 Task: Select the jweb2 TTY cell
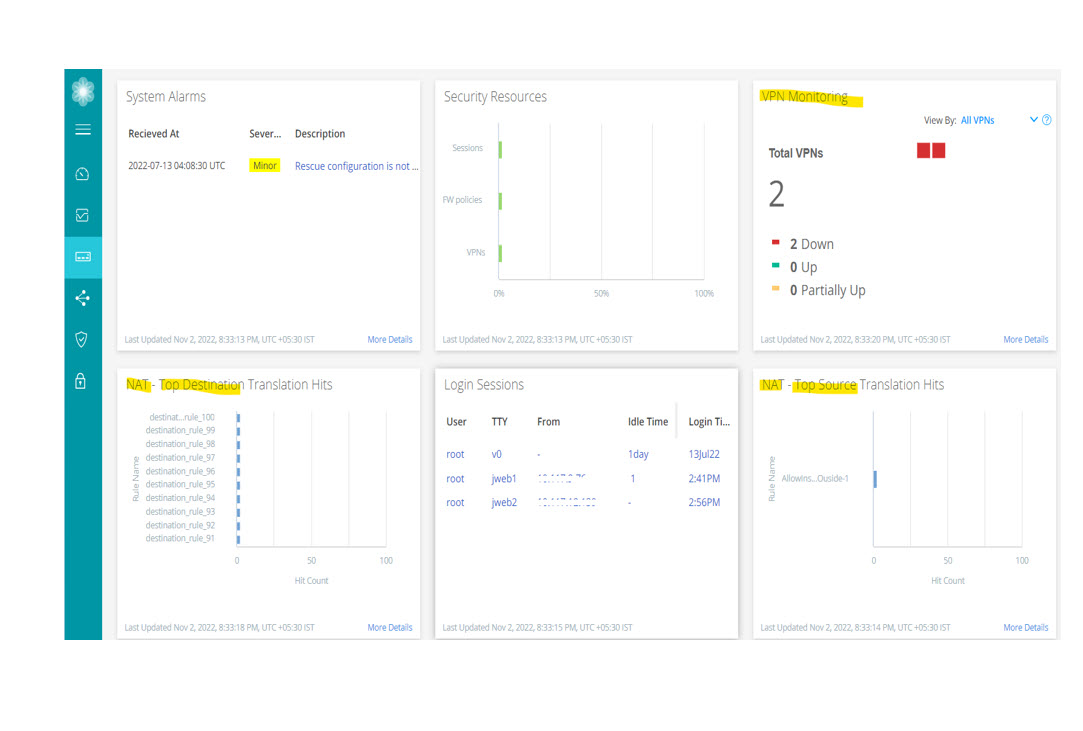coord(504,502)
